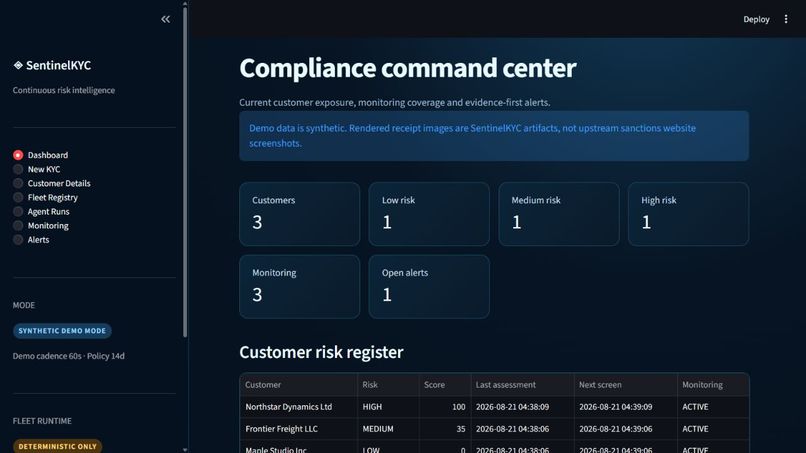Click ACTIVE status for Northstar Dynamics row

[713, 407]
